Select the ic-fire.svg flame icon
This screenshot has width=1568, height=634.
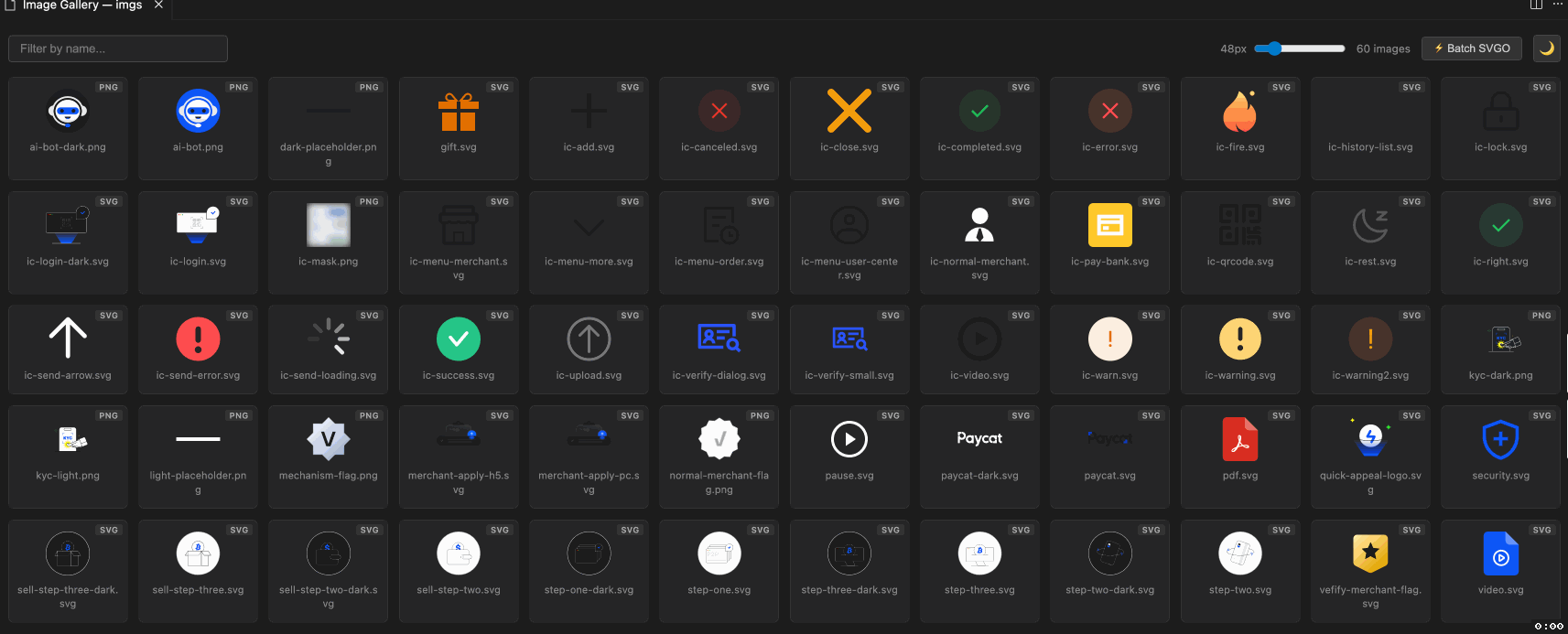point(1240,112)
